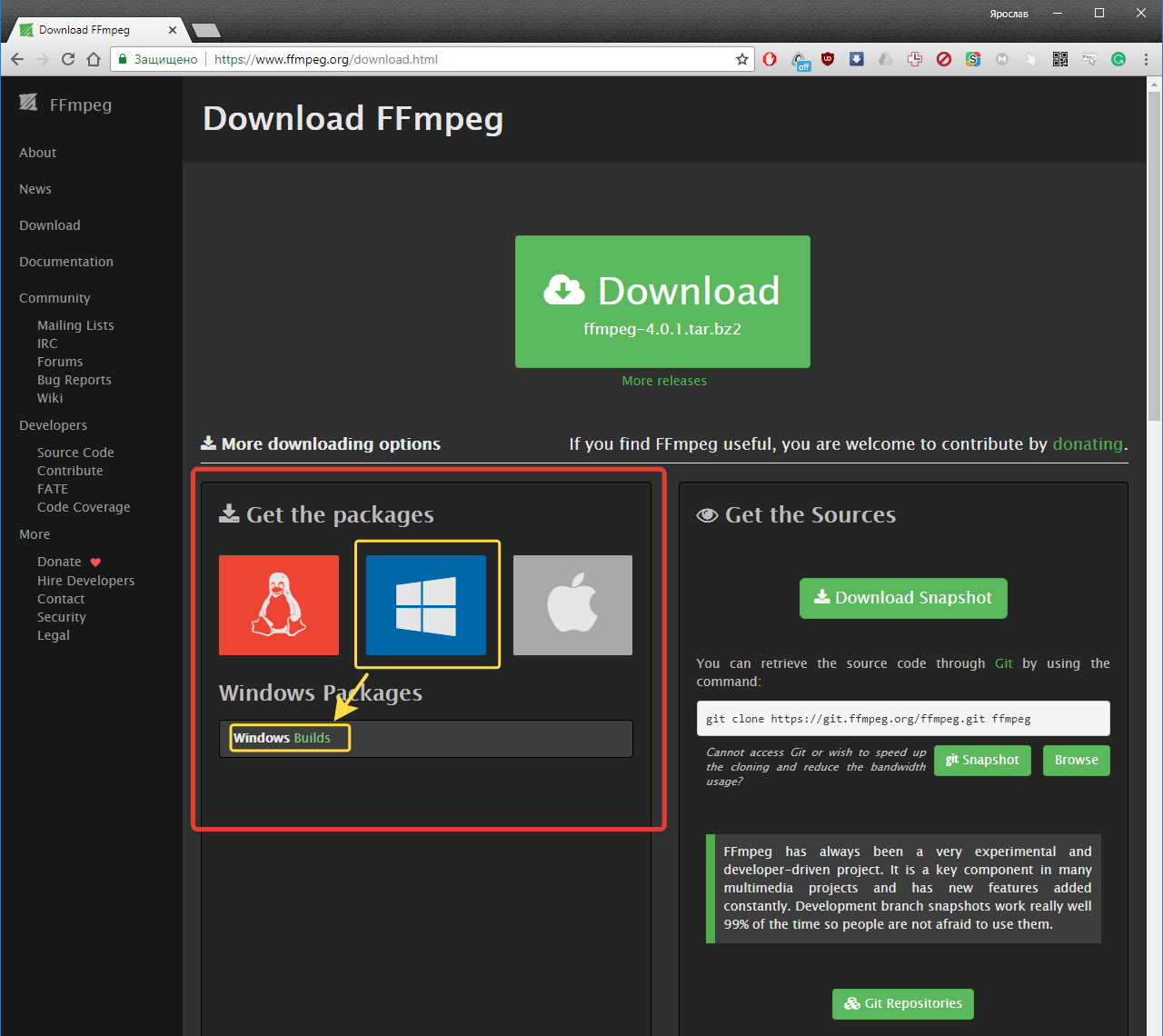Follow the More releases link
The image size is (1163, 1036).
(x=664, y=381)
